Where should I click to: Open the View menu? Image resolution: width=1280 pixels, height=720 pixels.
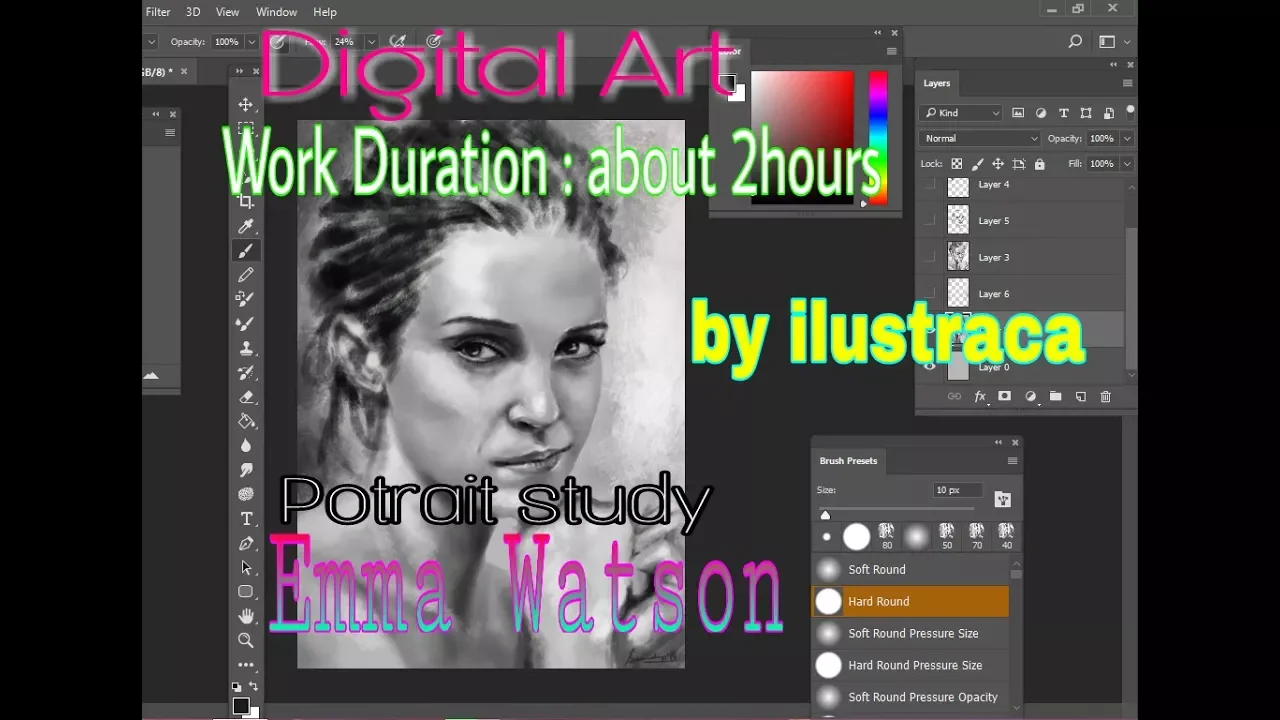click(x=227, y=12)
